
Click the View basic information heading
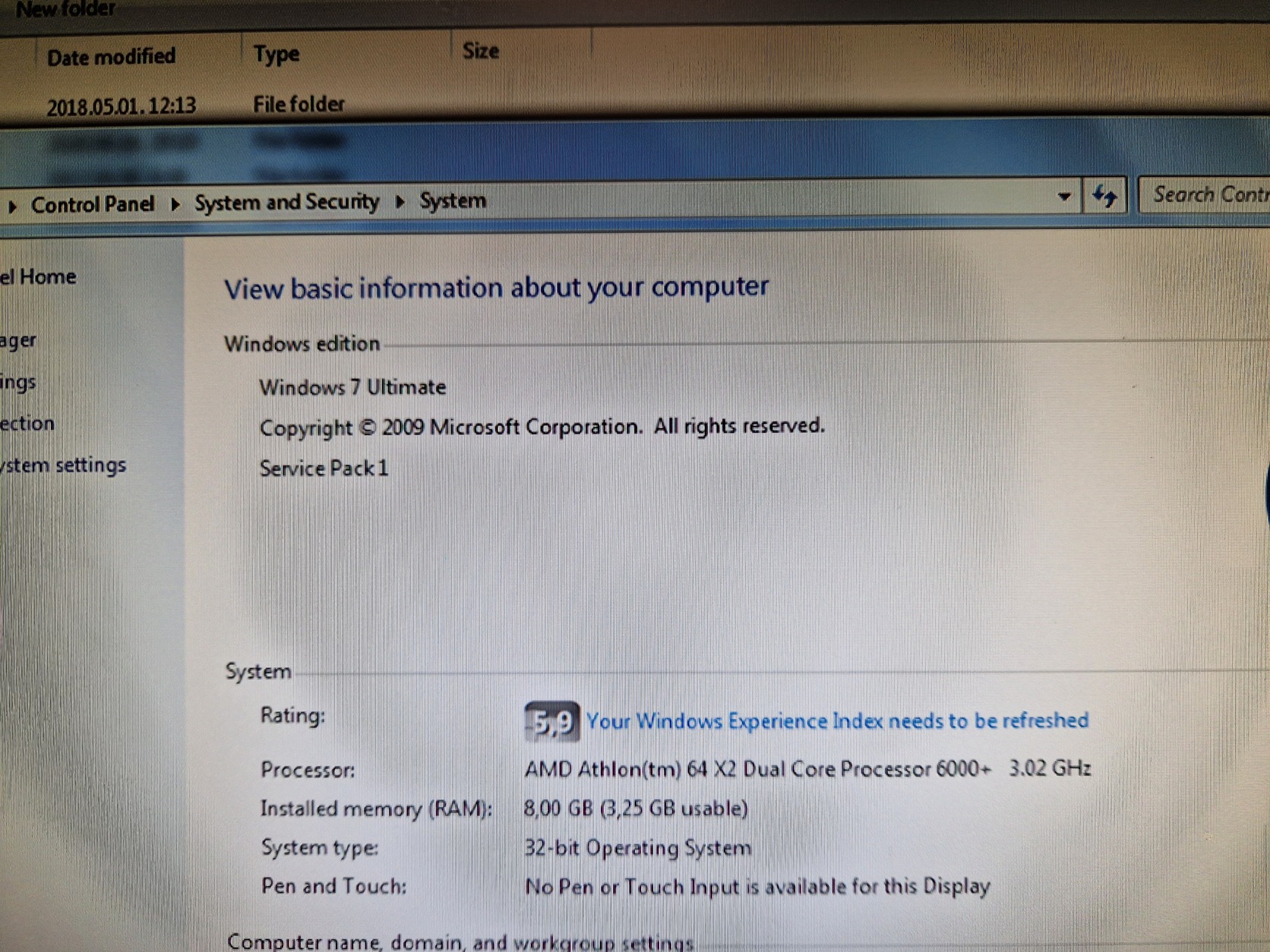(496, 288)
